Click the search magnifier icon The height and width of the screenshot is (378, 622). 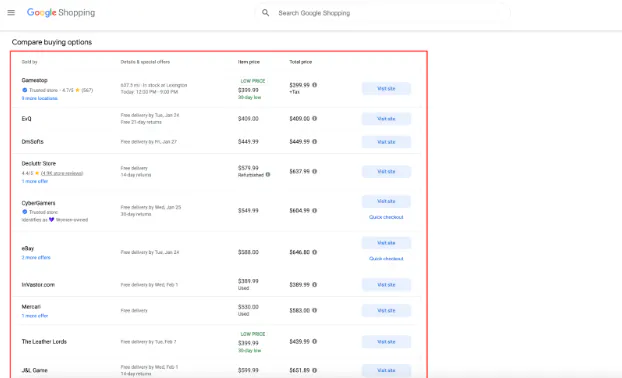[265, 13]
